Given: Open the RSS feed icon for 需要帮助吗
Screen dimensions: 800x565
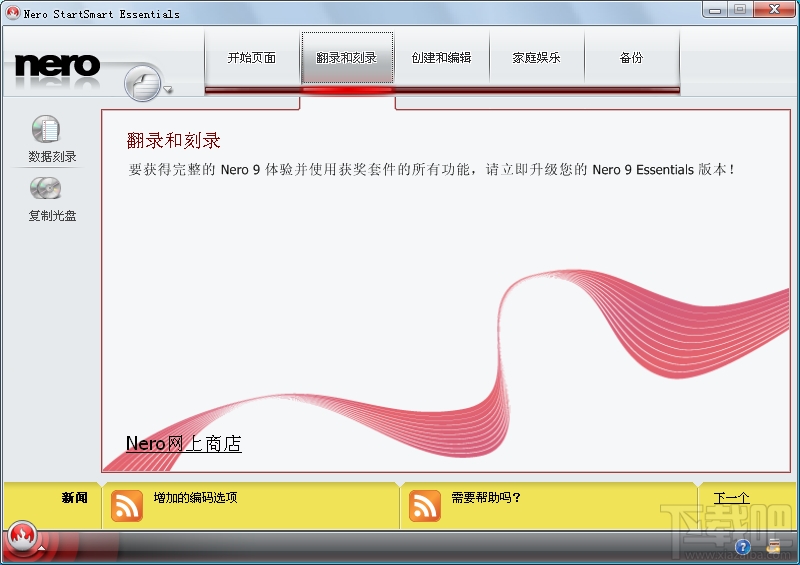Looking at the screenshot, I should point(424,506).
